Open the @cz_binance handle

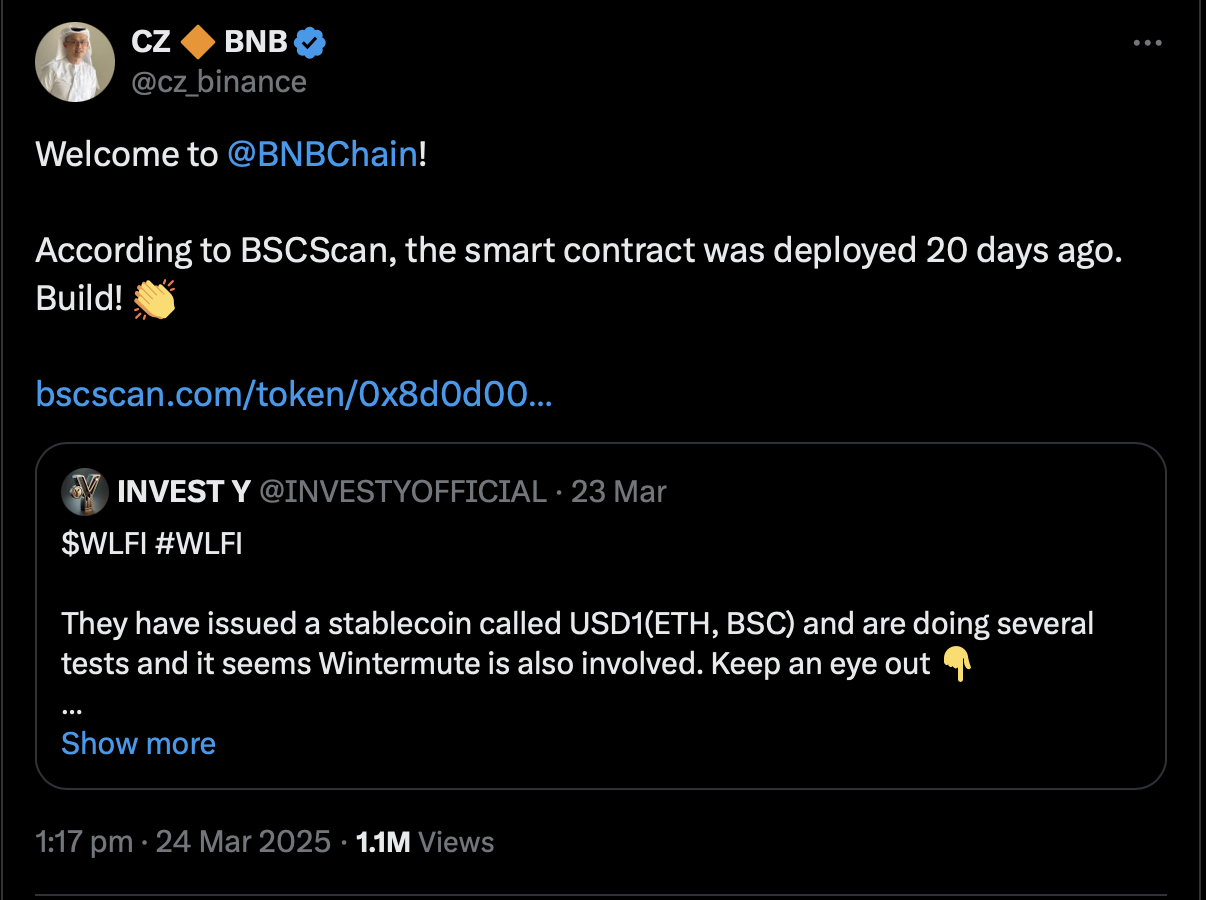point(219,81)
